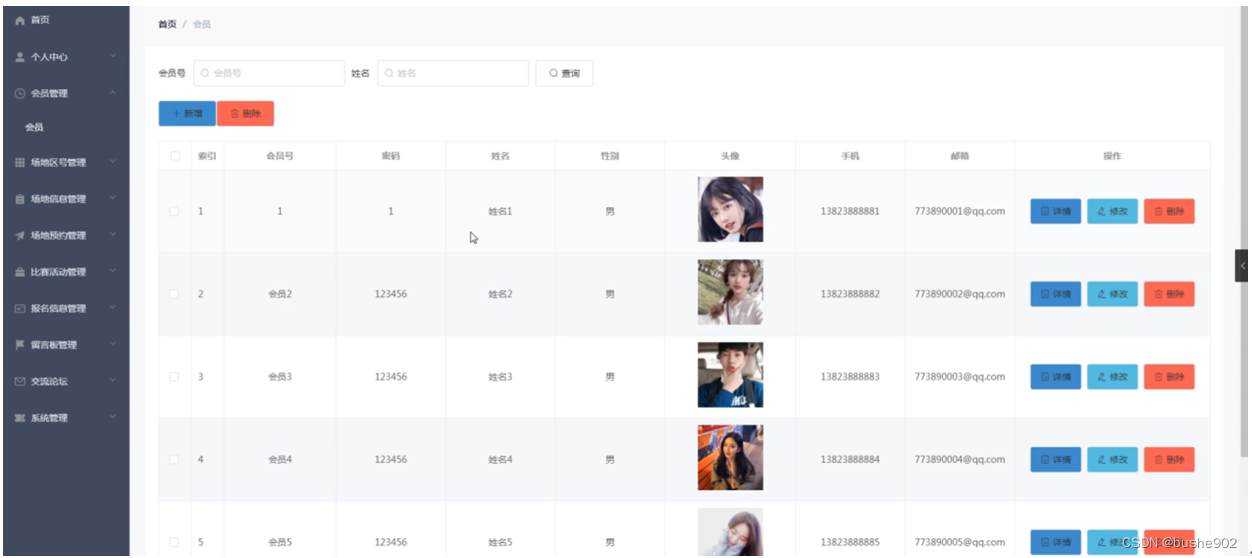Viewport: 1252px width, 558px height.
Task: Click the phone number 13823888882
Action: 850,294
